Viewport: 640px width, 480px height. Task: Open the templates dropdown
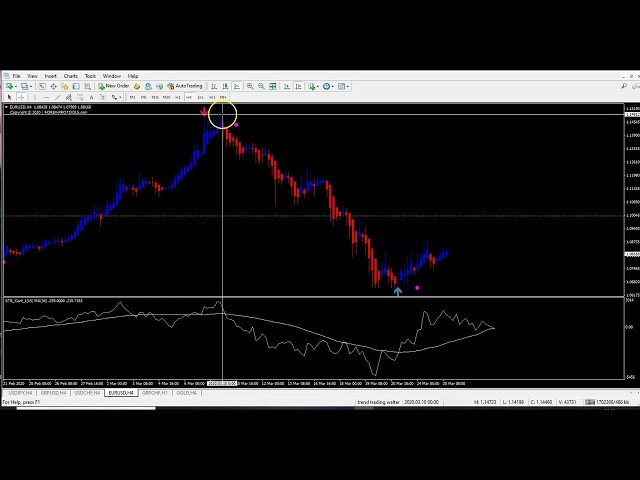[345, 86]
